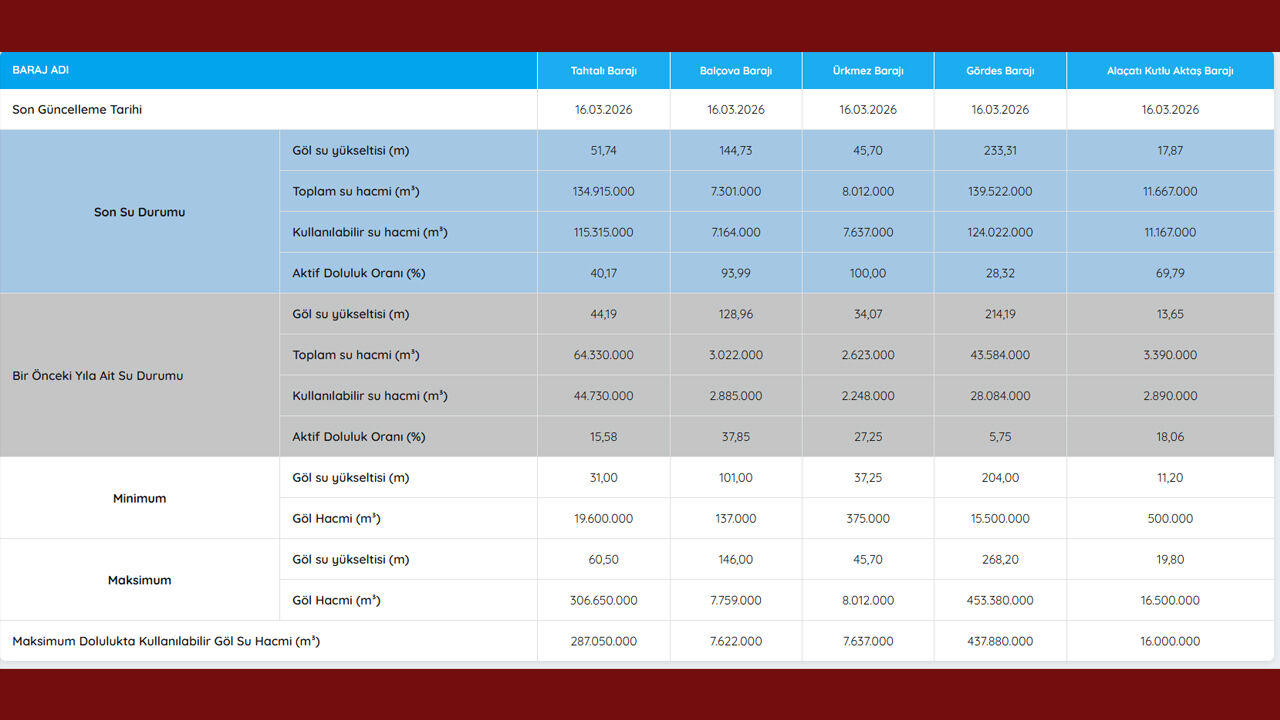Screen dimensions: 1280x720
Task: Click the BARAJ ADI header cell
Action: point(41,71)
